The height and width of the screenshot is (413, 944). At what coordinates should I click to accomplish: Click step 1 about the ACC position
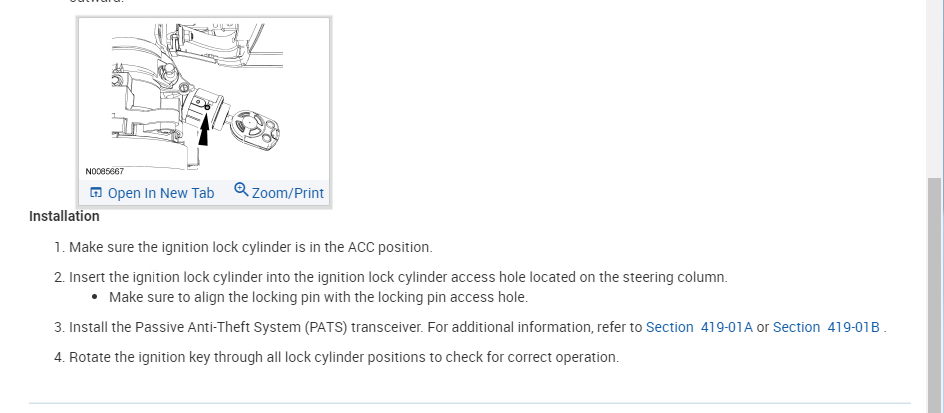(250, 247)
